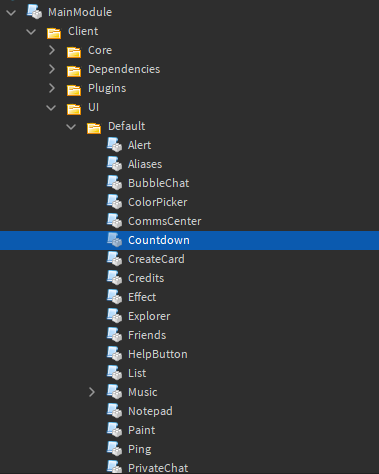Screen dimensions: 379x474
Task: Select the Dependencies folder name
Action: 124,69
